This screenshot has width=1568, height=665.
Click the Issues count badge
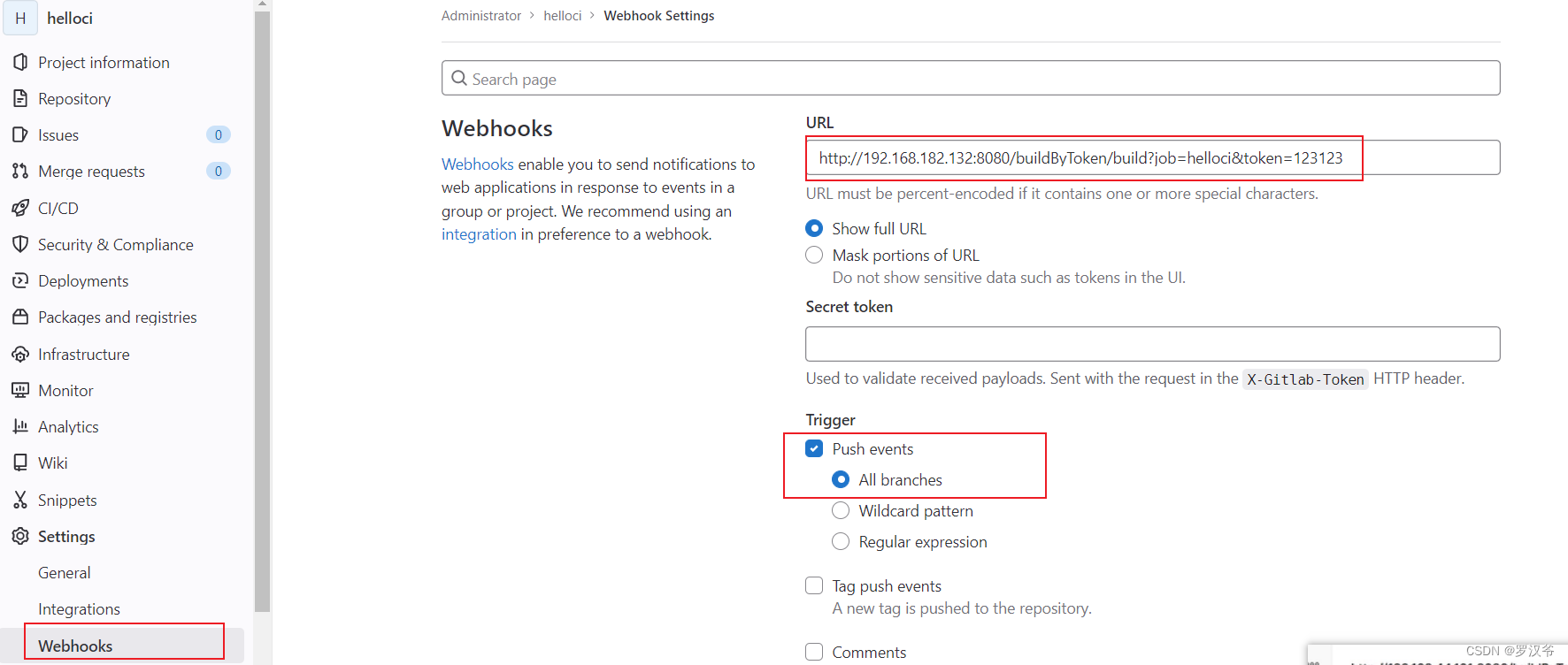pyautogui.click(x=219, y=134)
